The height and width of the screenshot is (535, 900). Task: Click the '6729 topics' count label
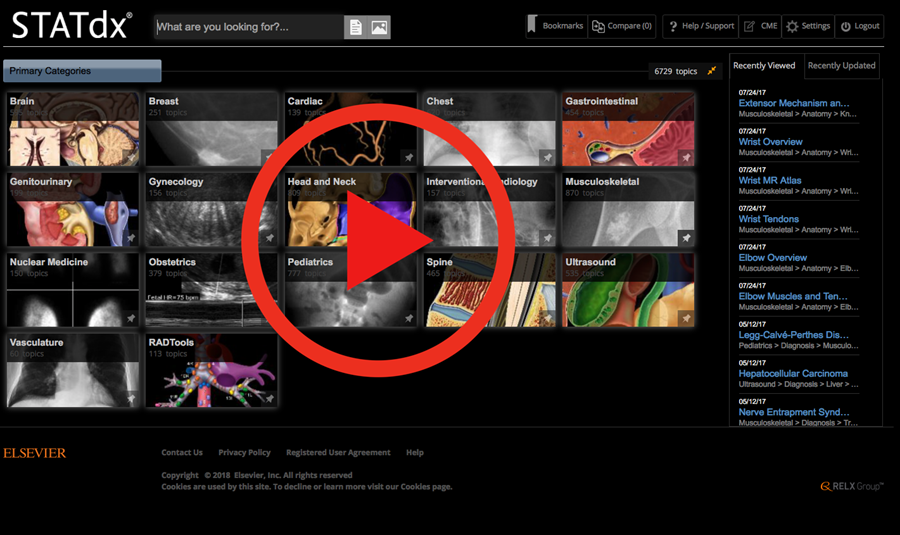[x=676, y=71]
